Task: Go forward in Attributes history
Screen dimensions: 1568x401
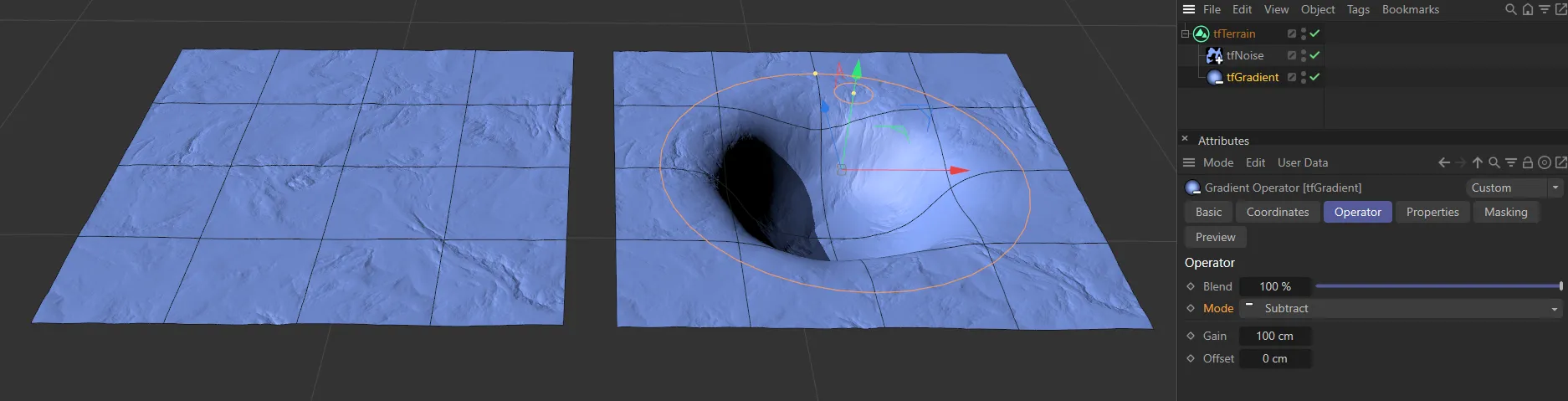Action: [1461, 162]
